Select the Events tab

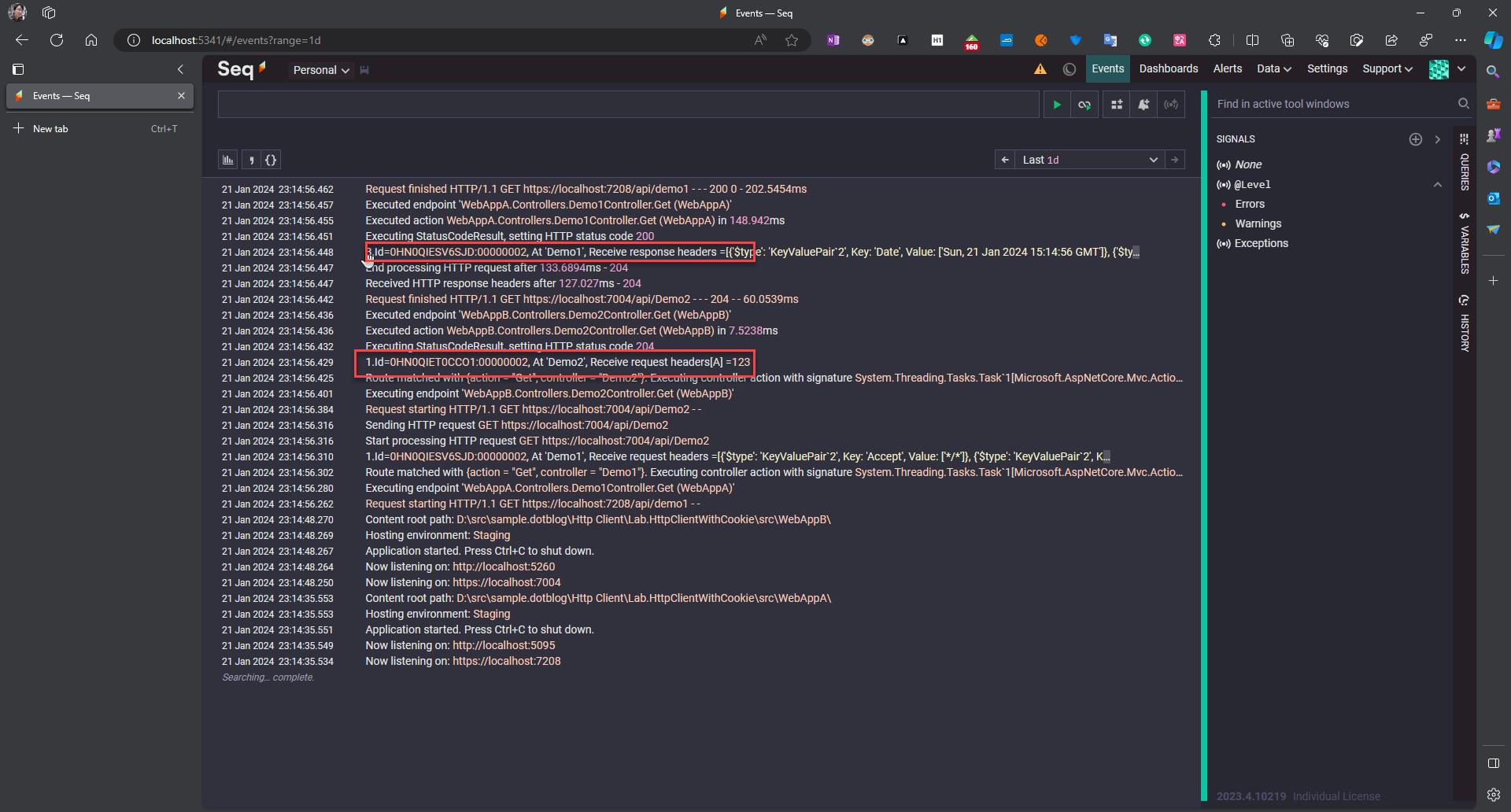click(1107, 69)
